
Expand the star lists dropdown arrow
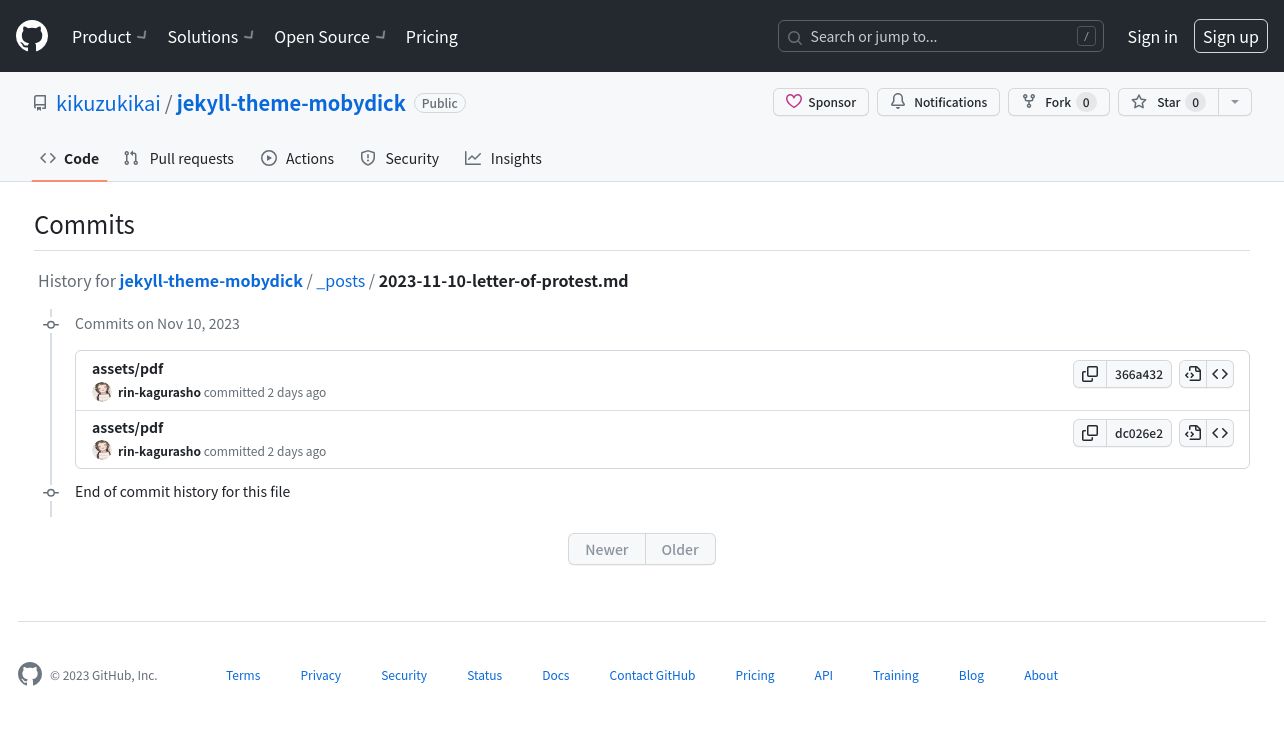coord(1235,102)
